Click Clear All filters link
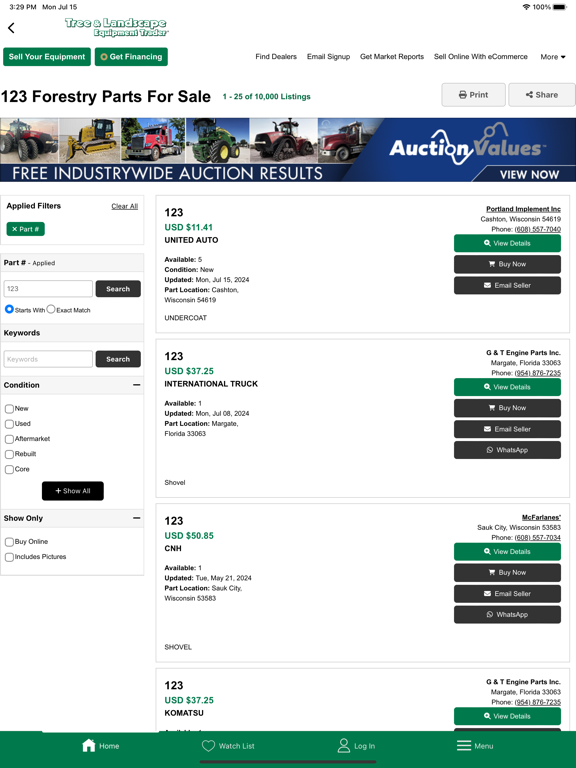The image size is (576, 768). click(124, 206)
